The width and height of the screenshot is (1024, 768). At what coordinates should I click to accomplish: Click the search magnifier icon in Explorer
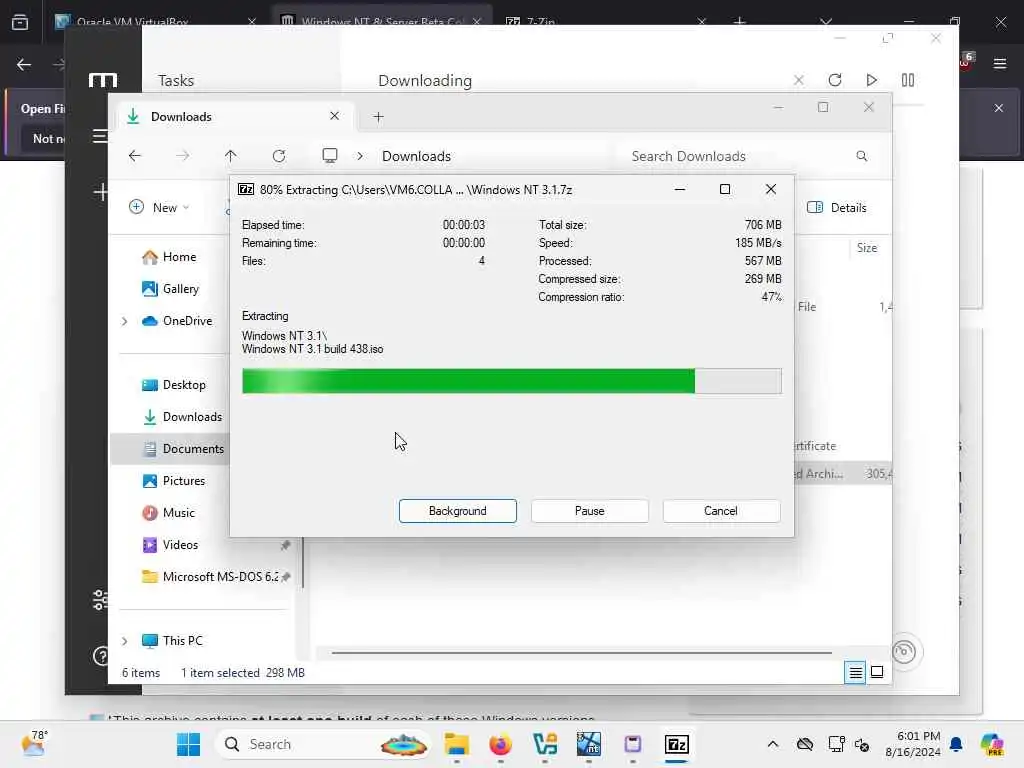pos(861,156)
